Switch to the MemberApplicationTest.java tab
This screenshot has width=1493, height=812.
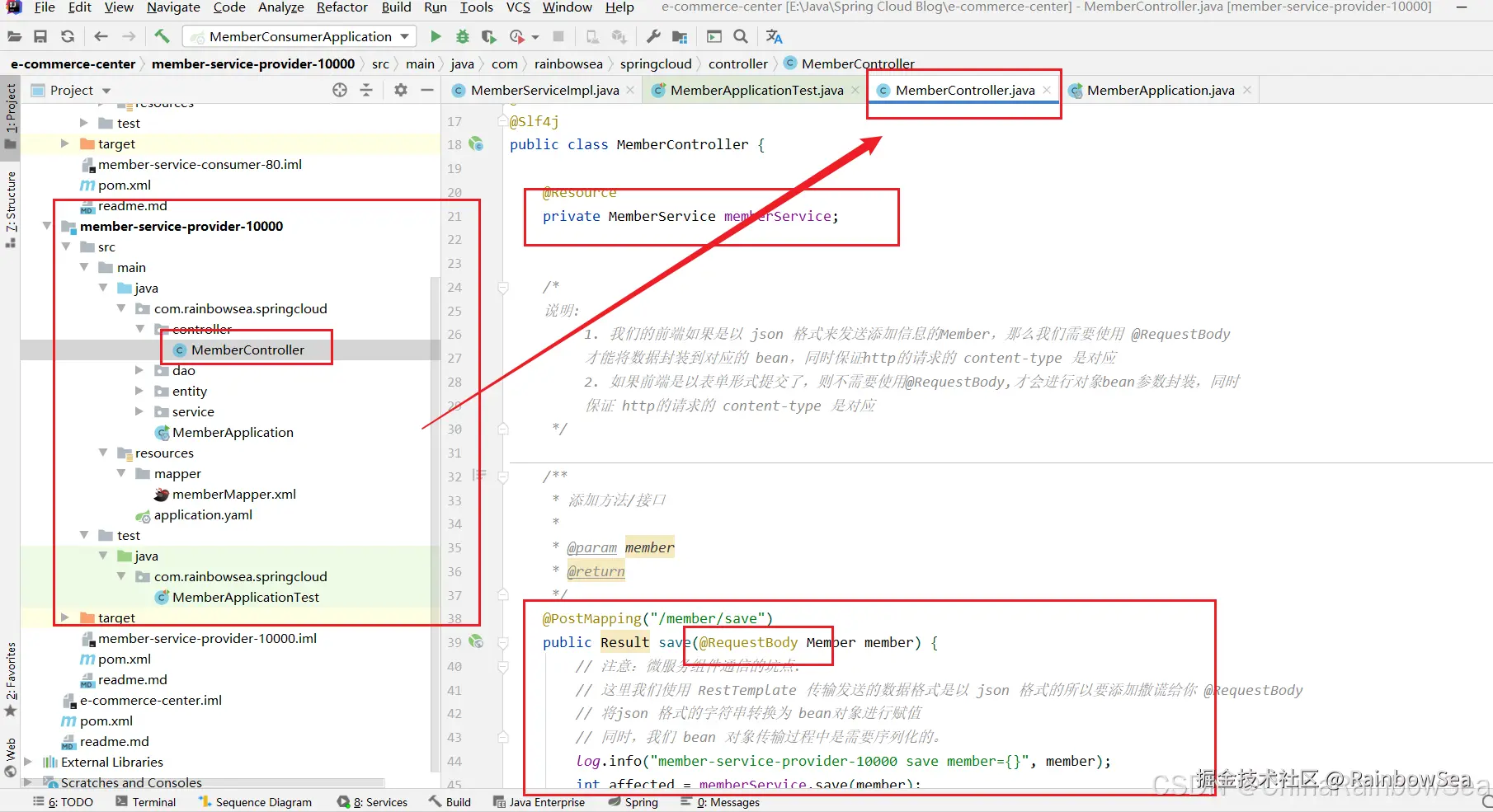point(756,90)
